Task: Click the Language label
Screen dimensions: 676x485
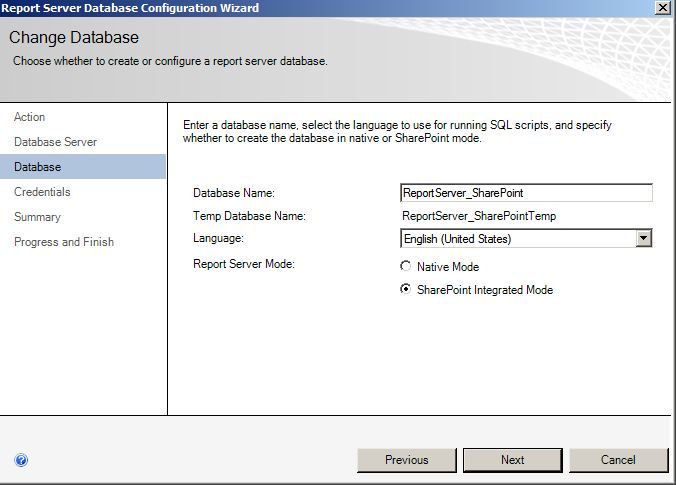Action: coord(218,238)
